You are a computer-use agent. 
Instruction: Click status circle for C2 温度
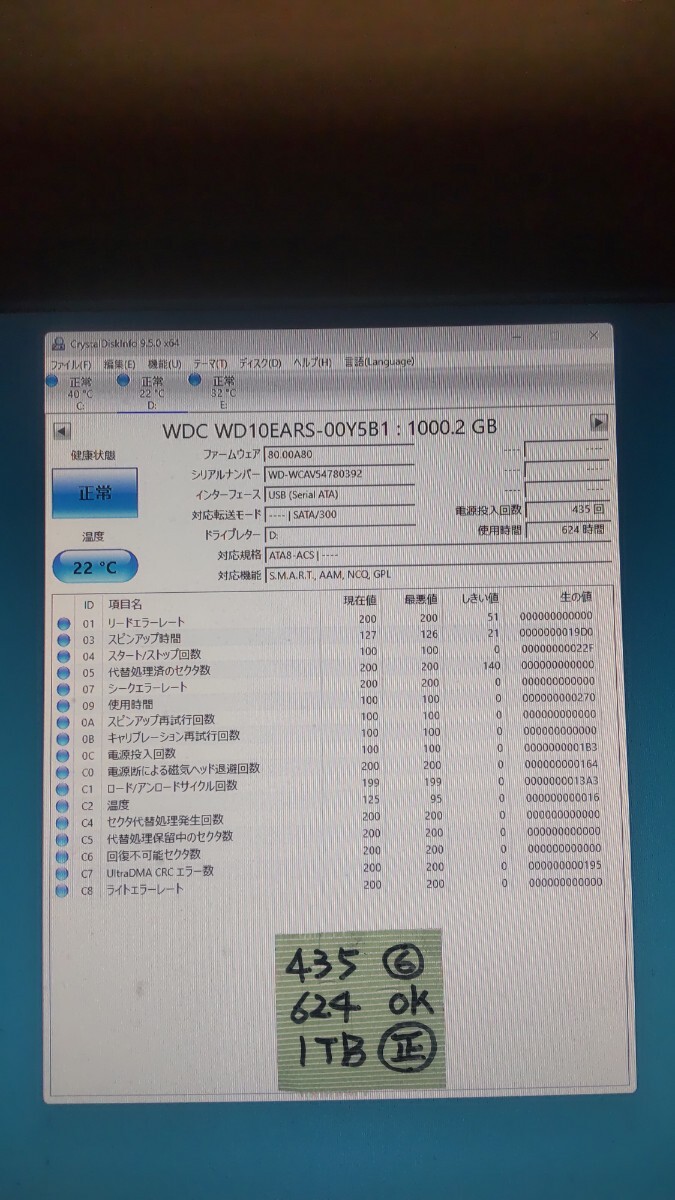coord(64,806)
